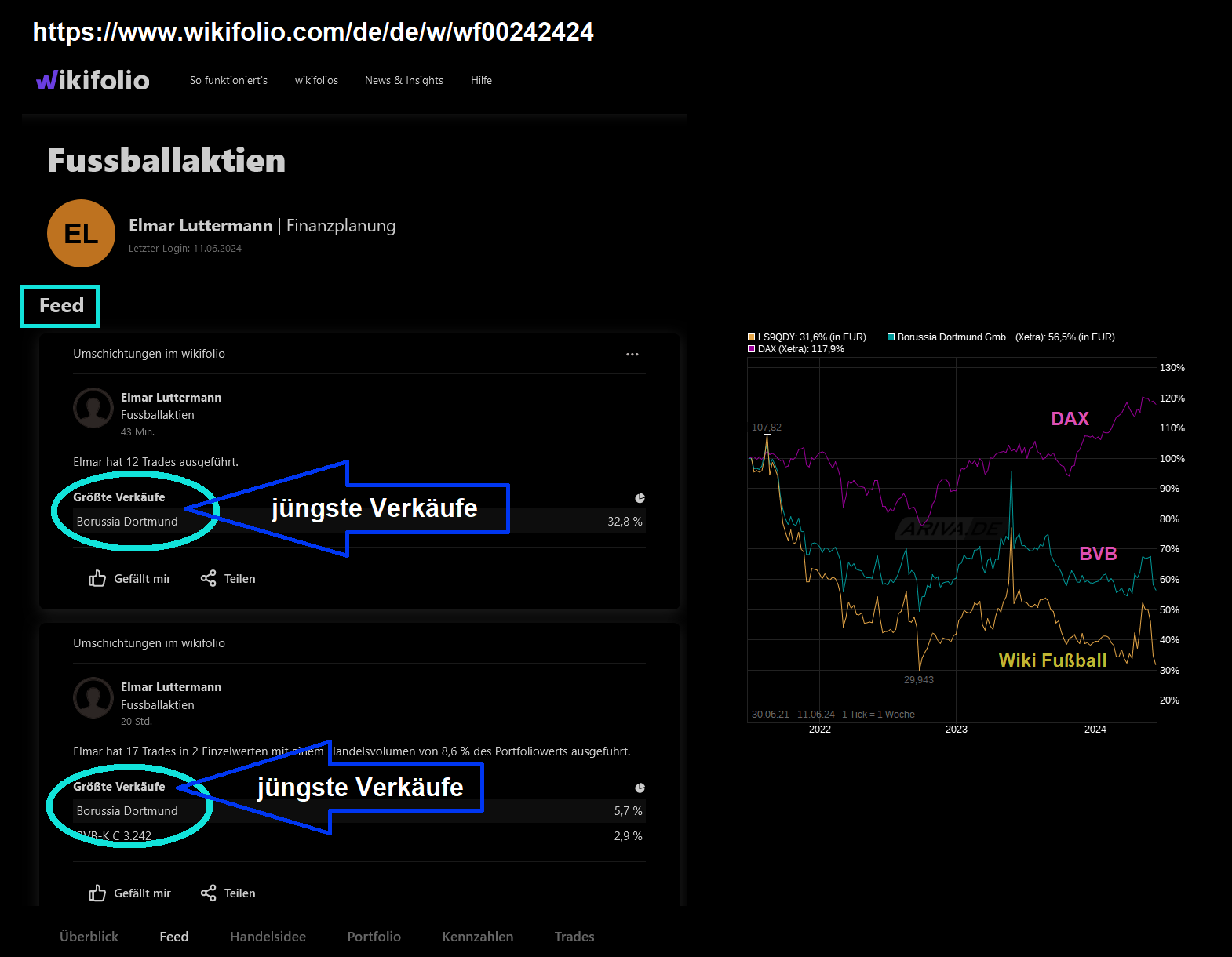Image resolution: width=1232 pixels, height=957 pixels.
Task: Click 'Letzter Login: 11.06.2024' text
Action: [185, 249]
